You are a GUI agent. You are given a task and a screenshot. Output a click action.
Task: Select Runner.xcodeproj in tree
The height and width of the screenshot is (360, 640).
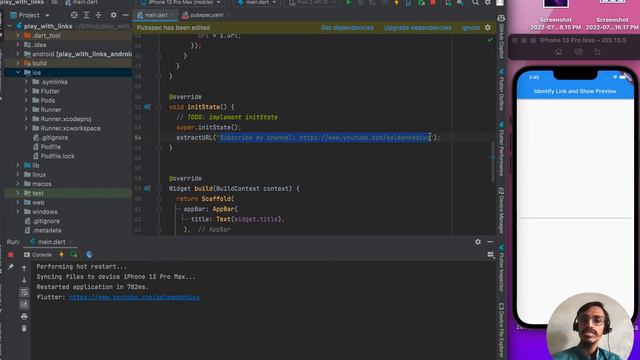65,119
